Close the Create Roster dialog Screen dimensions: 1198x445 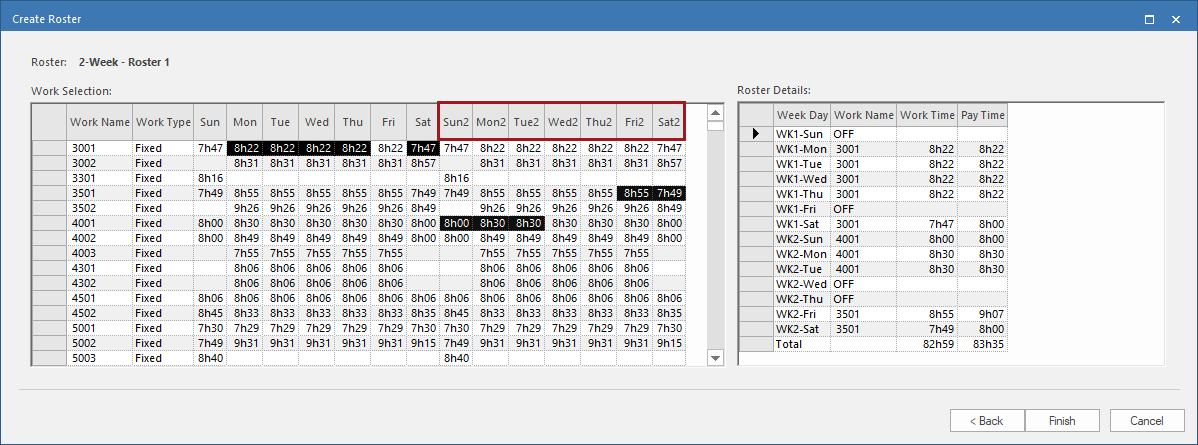click(1178, 18)
